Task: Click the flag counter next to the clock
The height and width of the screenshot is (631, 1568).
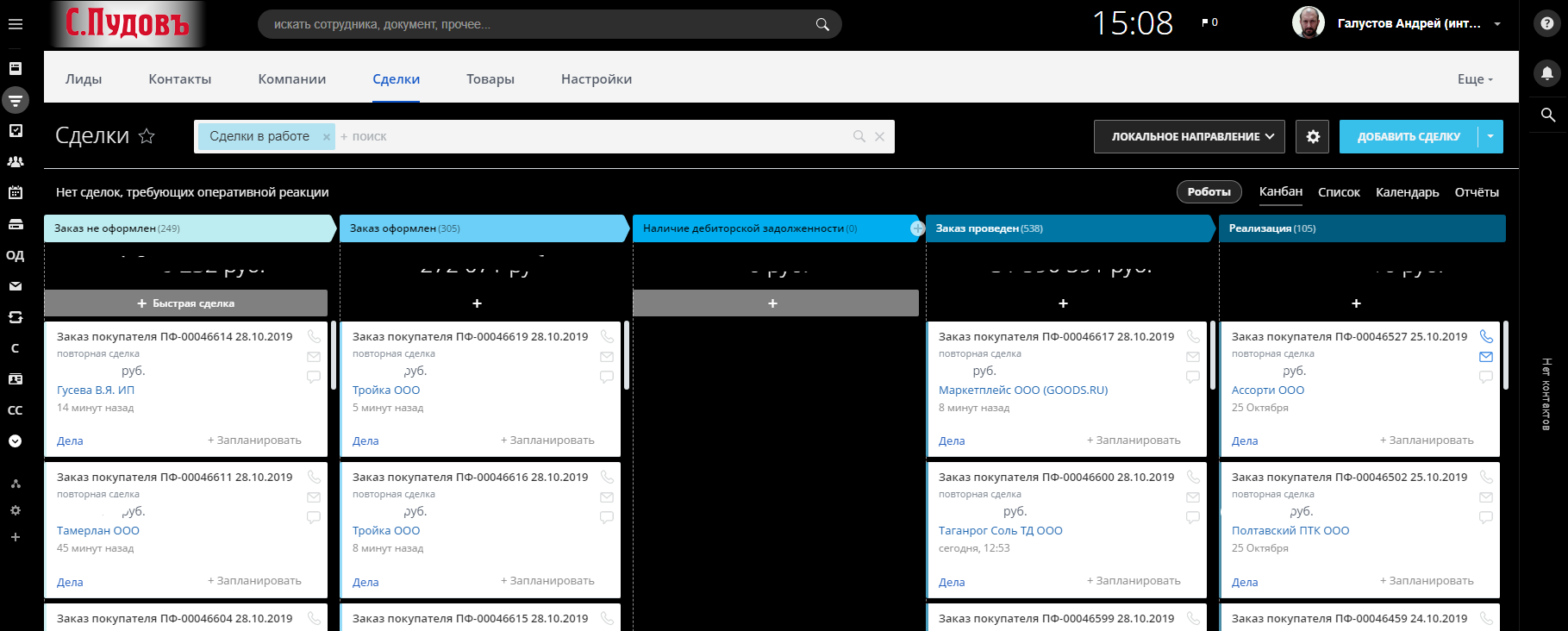Action: (1209, 22)
